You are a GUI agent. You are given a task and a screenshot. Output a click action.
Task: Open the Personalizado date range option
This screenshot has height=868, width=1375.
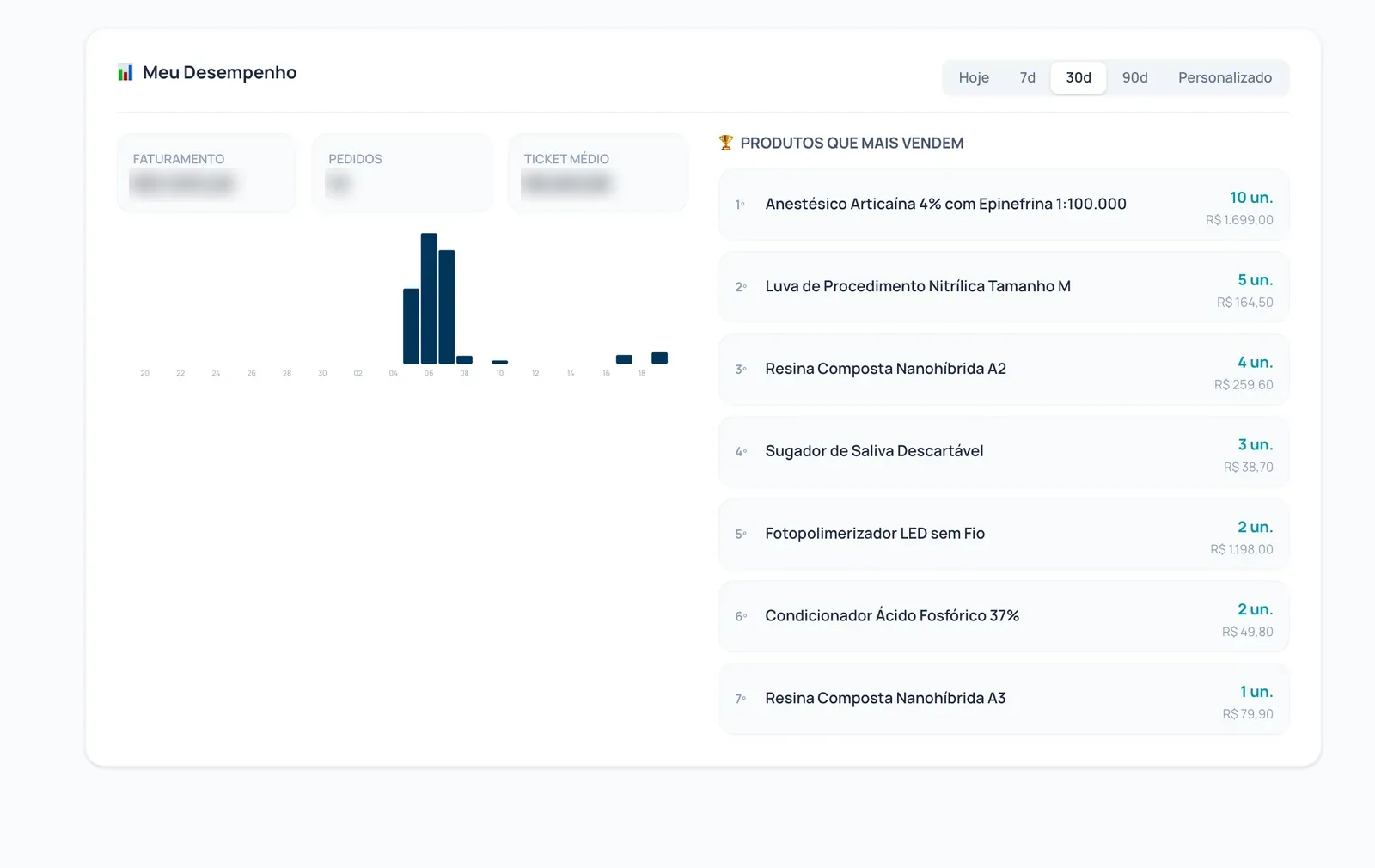click(x=1225, y=77)
